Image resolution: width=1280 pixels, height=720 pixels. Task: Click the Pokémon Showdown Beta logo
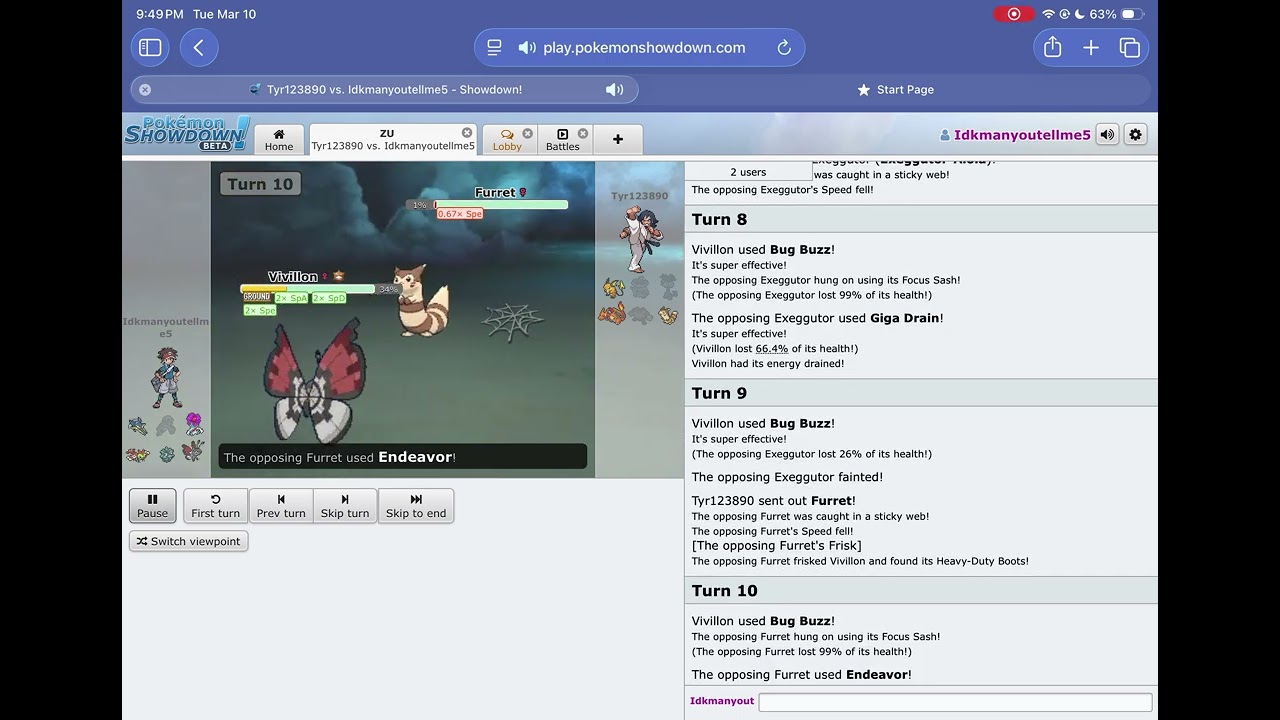click(186, 134)
